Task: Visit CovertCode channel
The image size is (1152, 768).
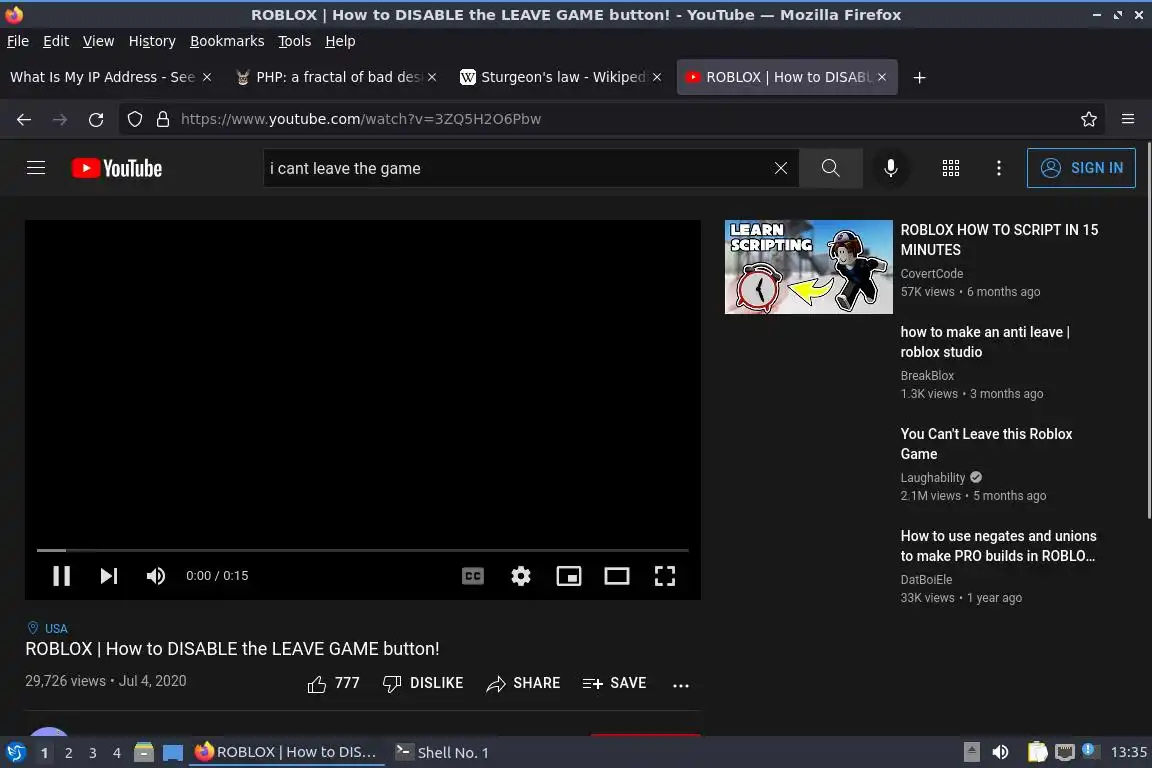Action: [x=932, y=273]
